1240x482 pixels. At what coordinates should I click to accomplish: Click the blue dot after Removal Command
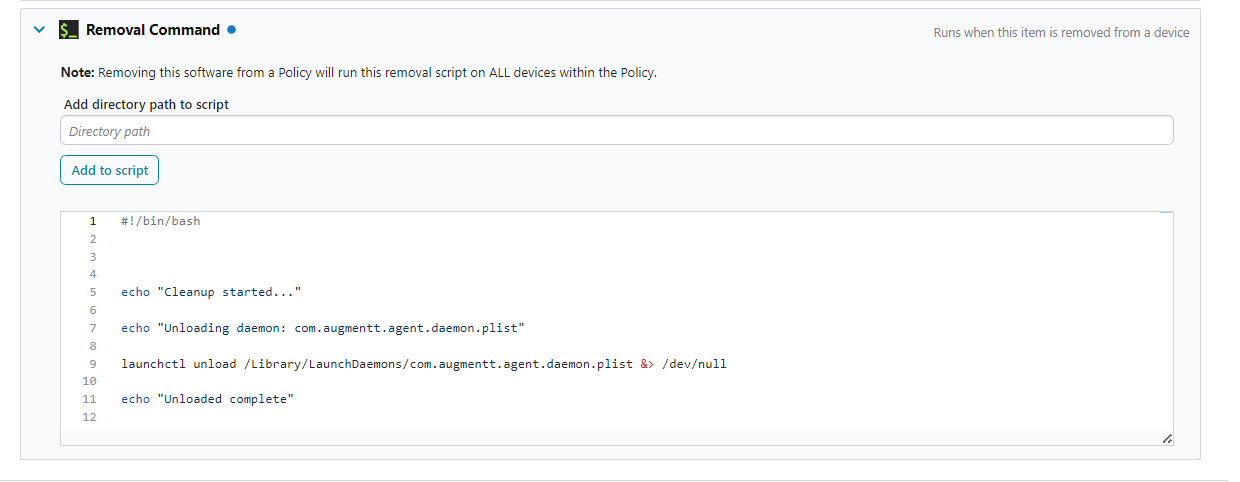click(231, 30)
